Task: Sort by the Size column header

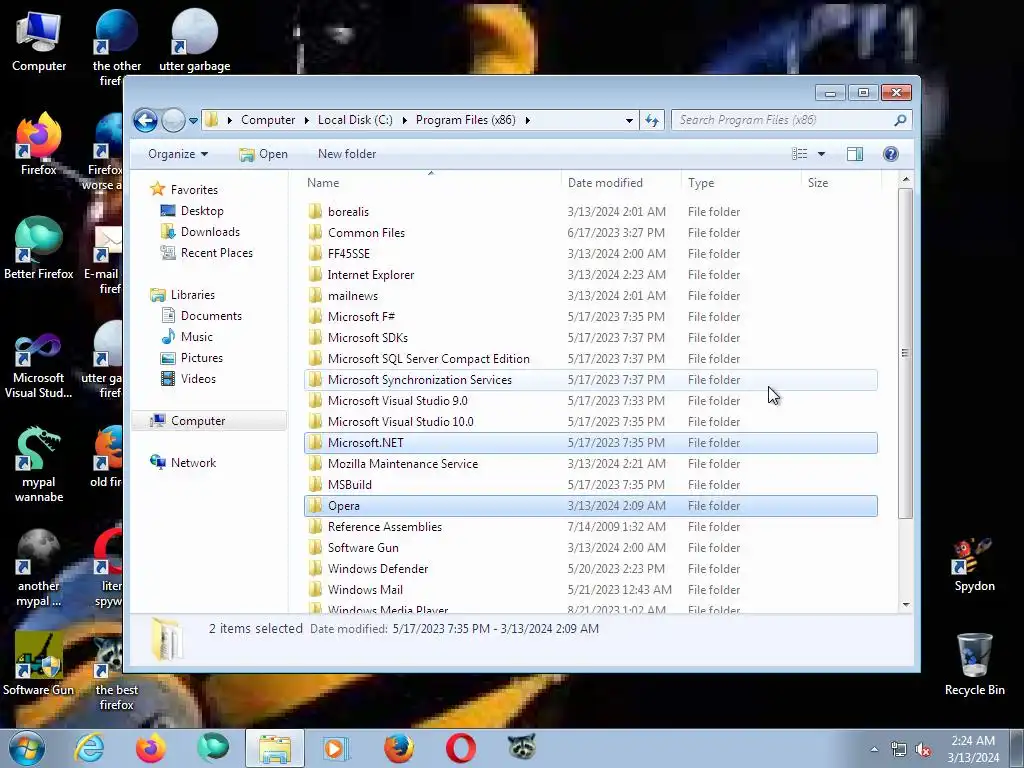Action: coord(841,183)
